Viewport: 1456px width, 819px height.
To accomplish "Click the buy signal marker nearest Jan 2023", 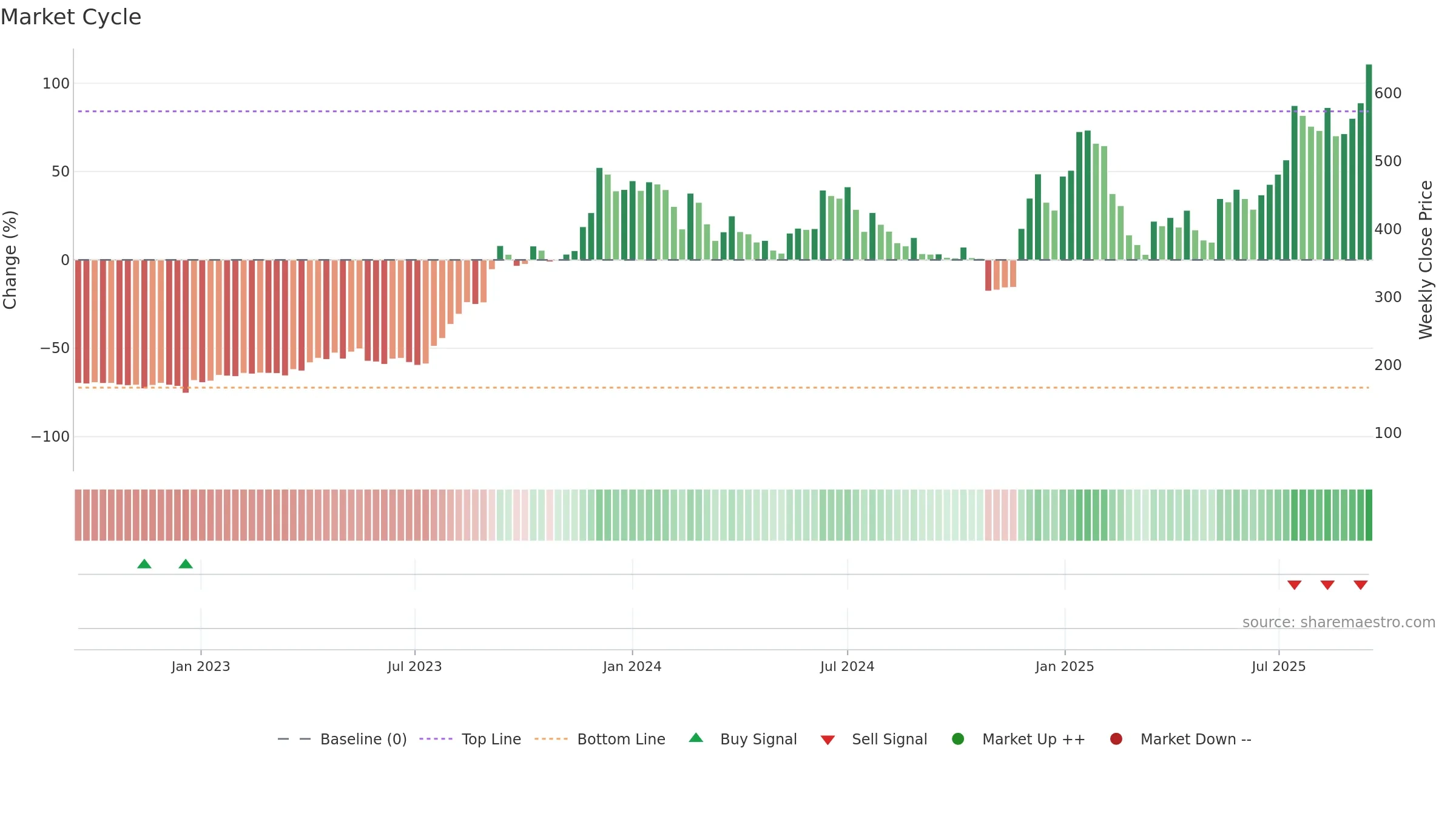I will [186, 564].
